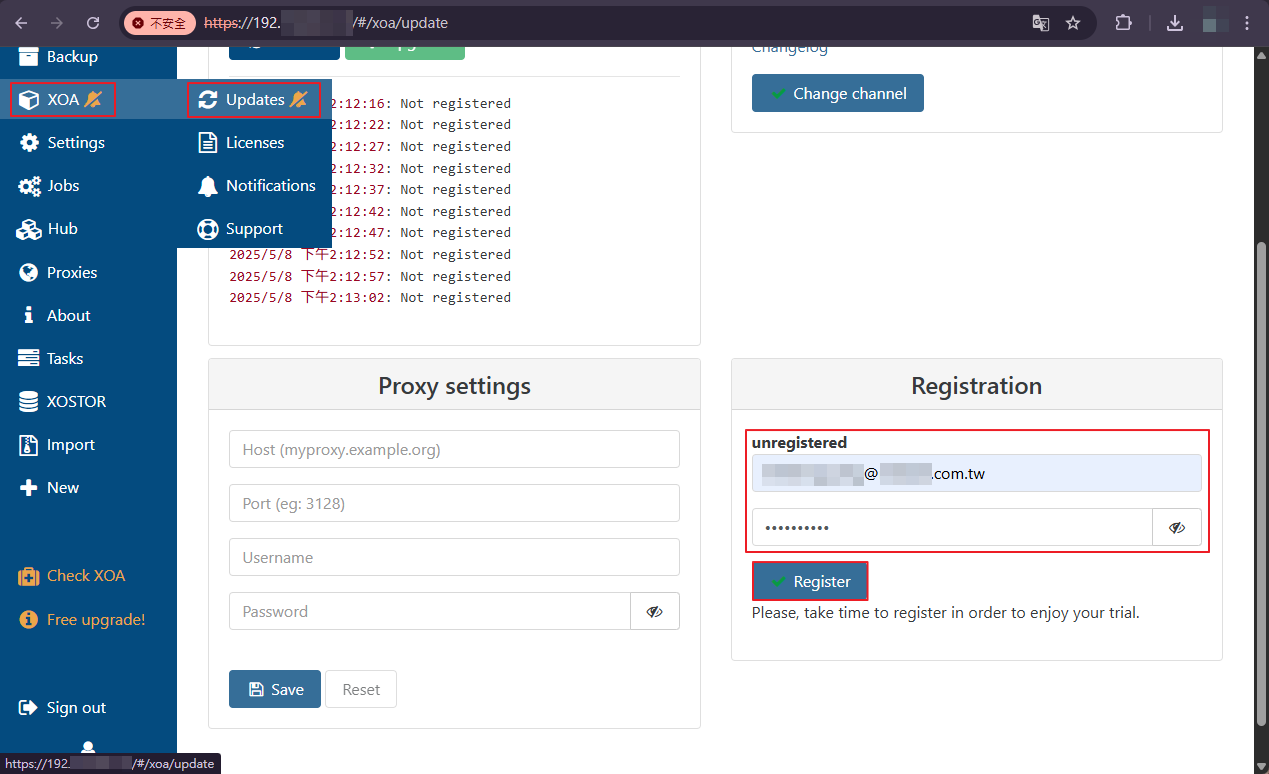Click the registration password field
Viewport: 1269px width, 774px height.
(952, 527)
